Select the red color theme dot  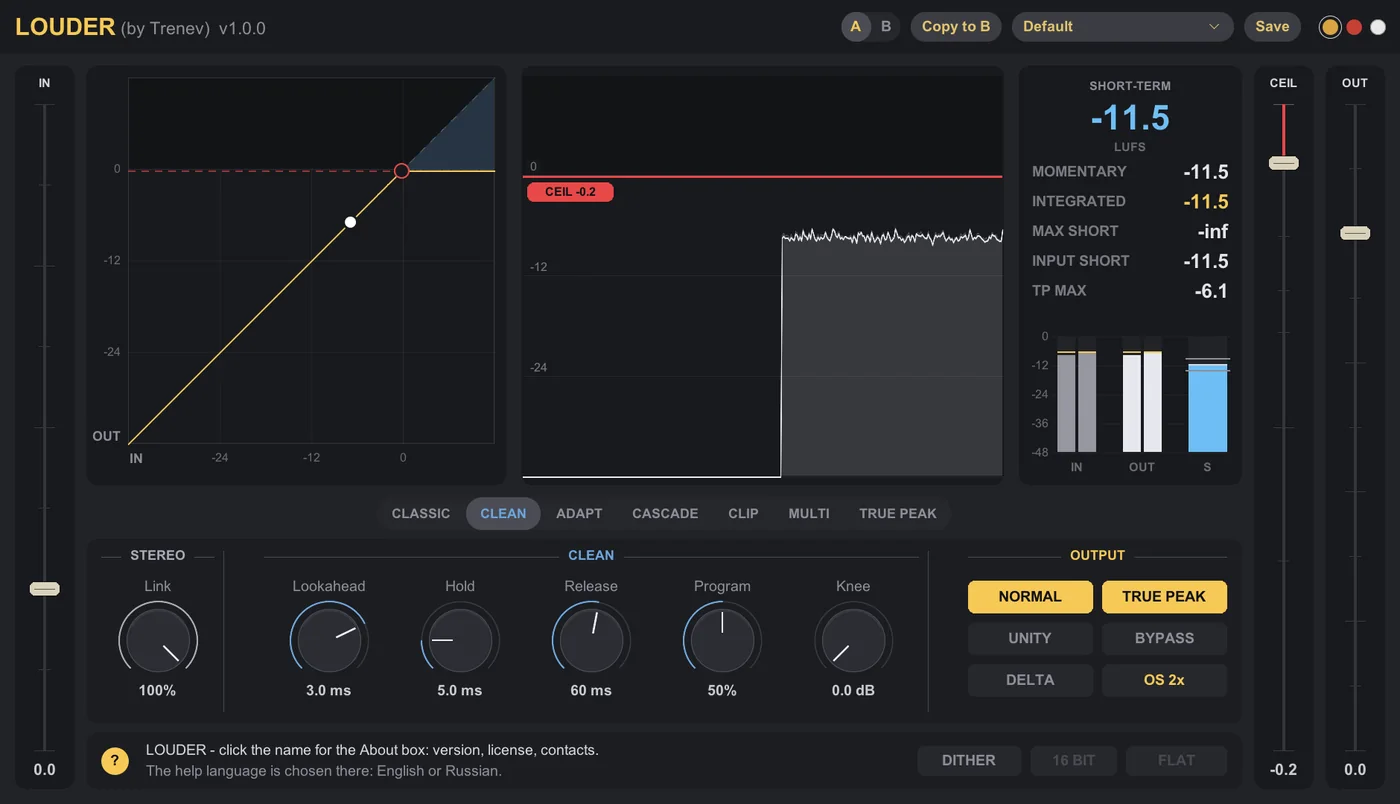click(1354, 27)
